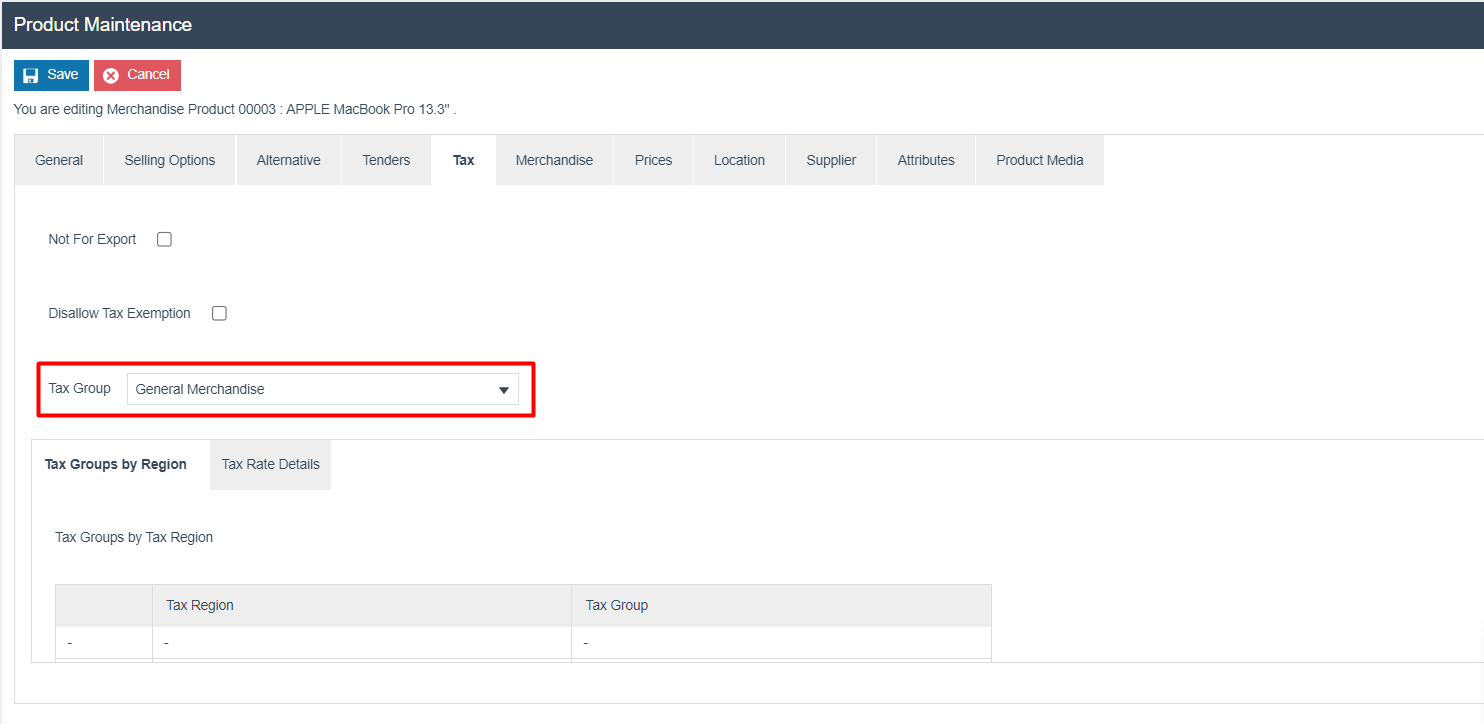
Task: Select the Tax Groups by Region sub-tab
Action: point(116,464)
